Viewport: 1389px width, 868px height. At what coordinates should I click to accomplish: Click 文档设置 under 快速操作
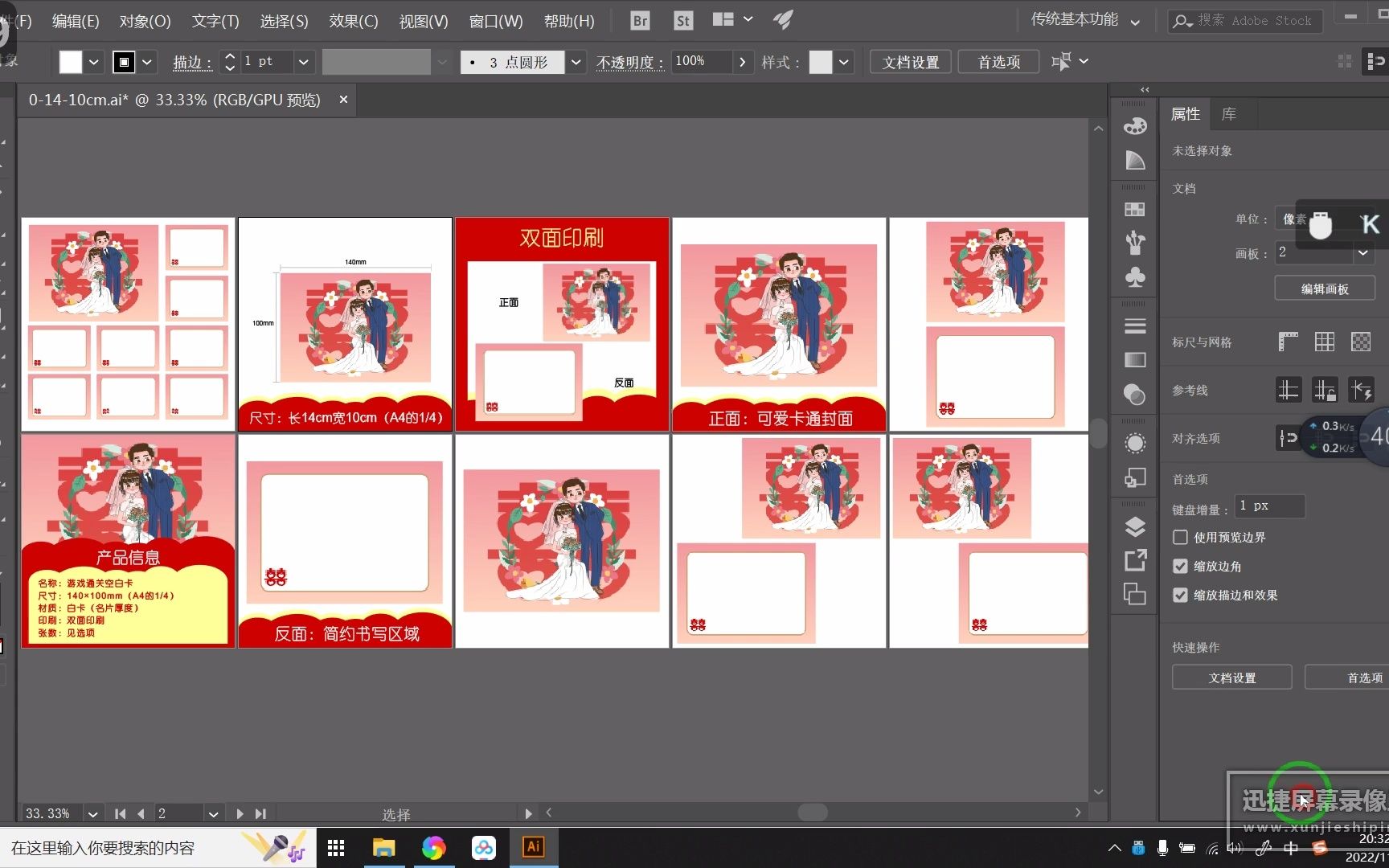click(x=1231, y=678)
